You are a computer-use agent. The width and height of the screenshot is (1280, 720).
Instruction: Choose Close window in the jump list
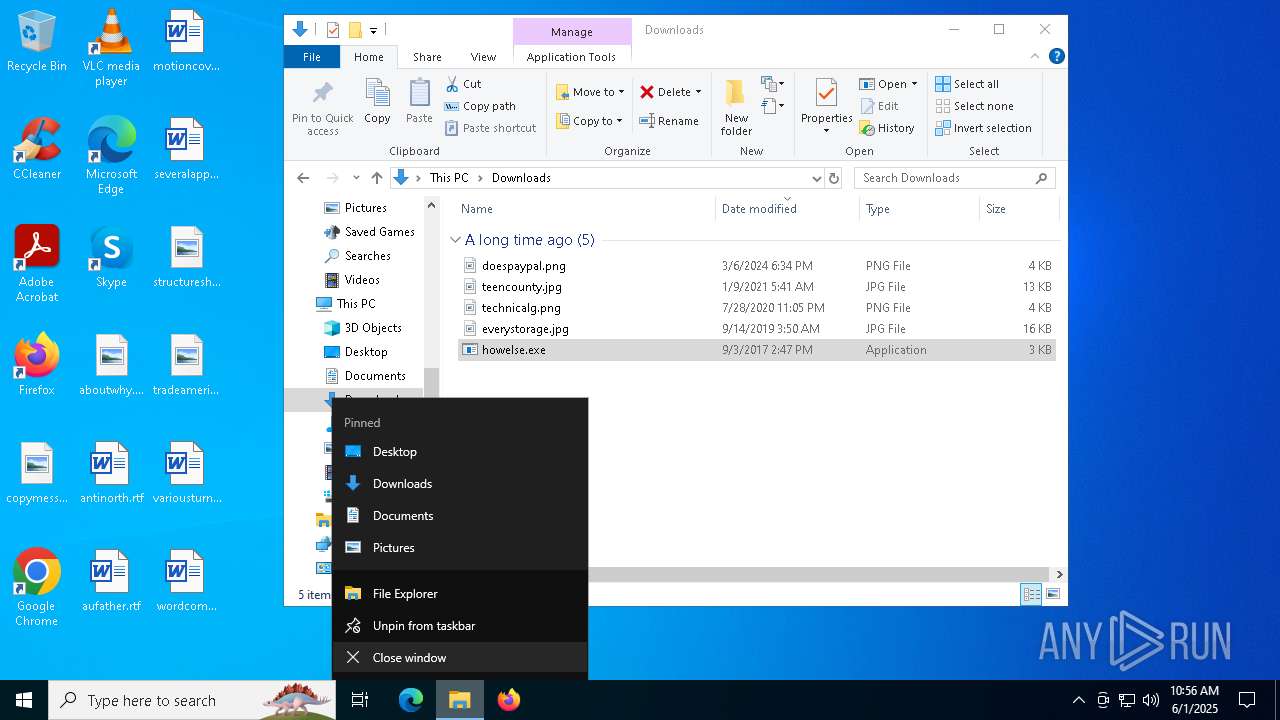[x=460, y=658]
